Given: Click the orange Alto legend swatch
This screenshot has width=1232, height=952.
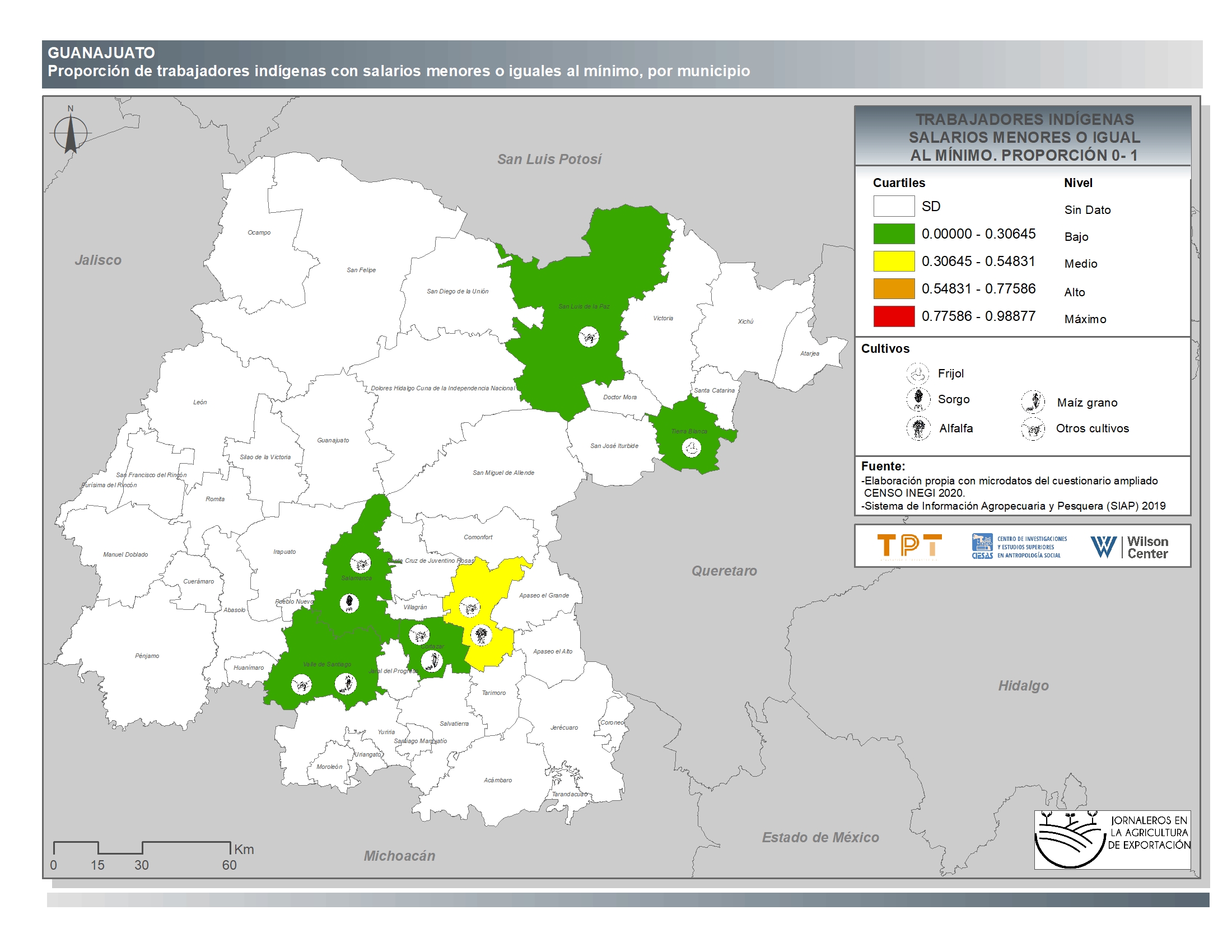Looking at the screenshot, I should [x=894, y=288].
